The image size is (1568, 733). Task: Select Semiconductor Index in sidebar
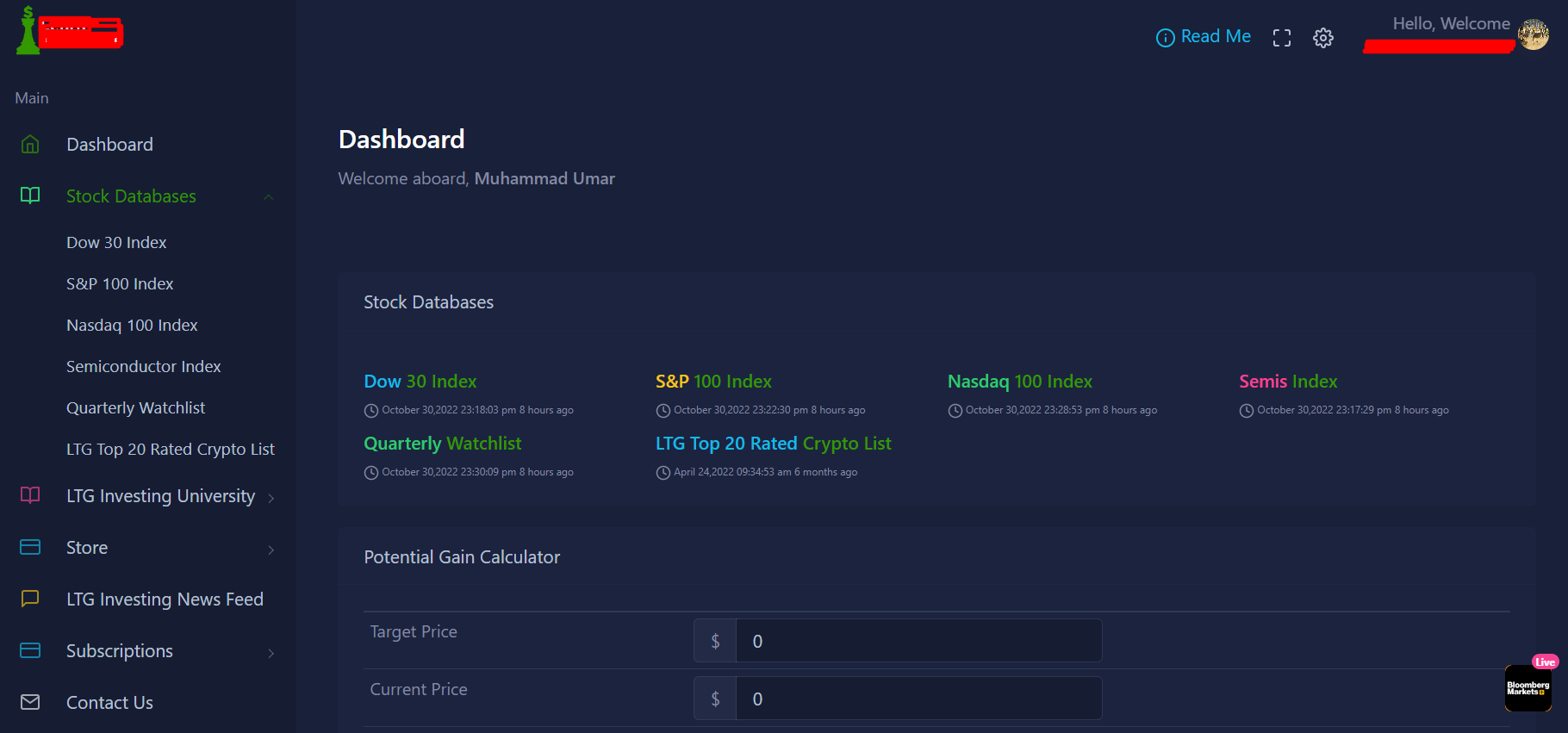[x=143, y=367]
